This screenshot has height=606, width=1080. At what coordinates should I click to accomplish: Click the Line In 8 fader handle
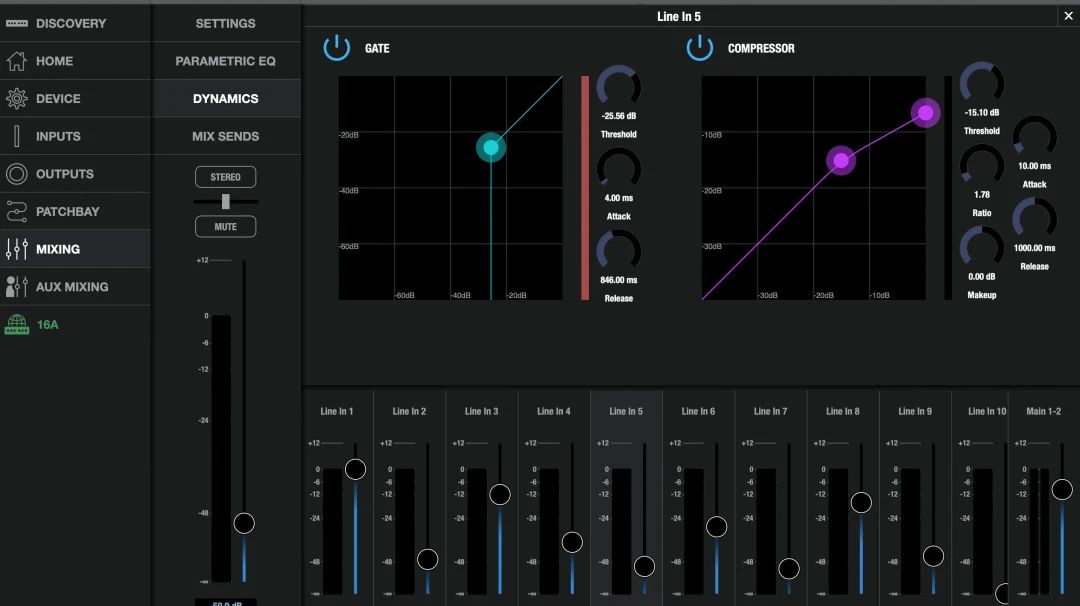(x=862, y=503)
